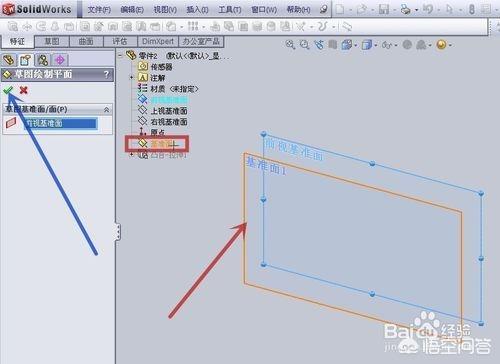Open the 插入(I) menu
The image size is (500, 364).
[x=197, y=9]
